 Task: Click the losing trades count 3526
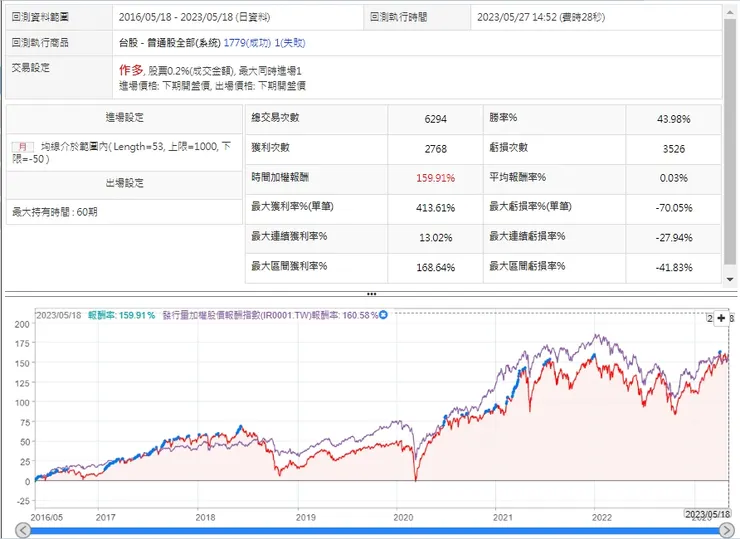(673, 149)
